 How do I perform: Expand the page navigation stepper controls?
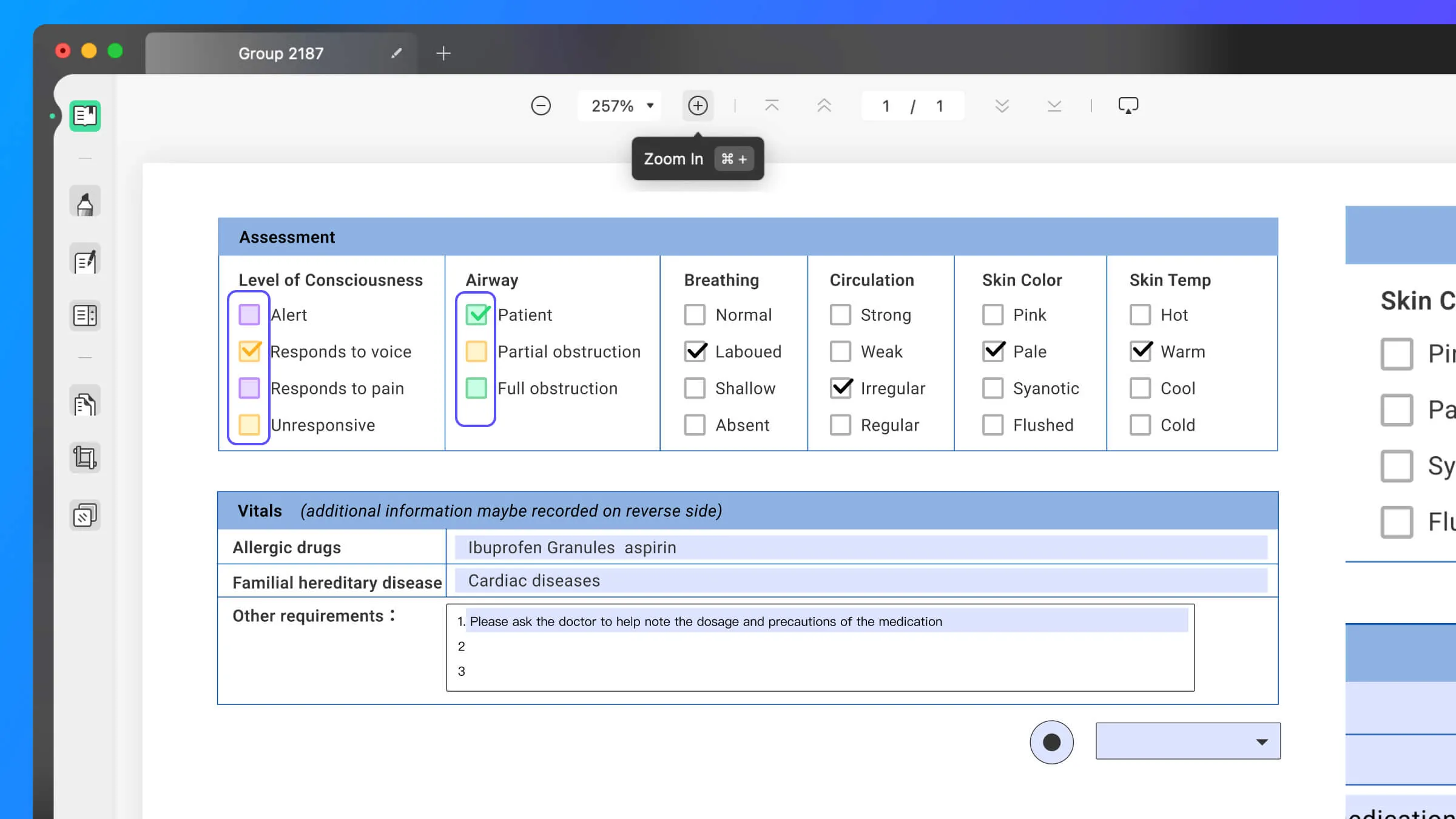913,105
